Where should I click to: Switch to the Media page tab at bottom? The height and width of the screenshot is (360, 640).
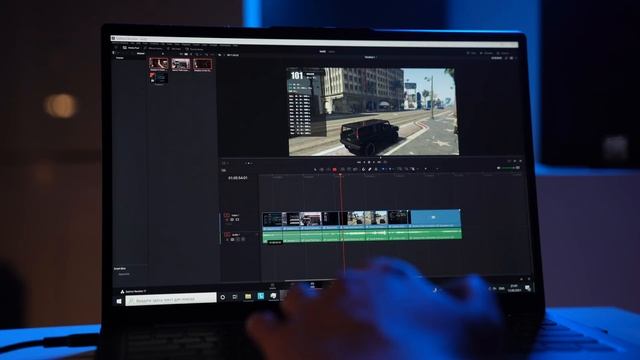point(273,286)
